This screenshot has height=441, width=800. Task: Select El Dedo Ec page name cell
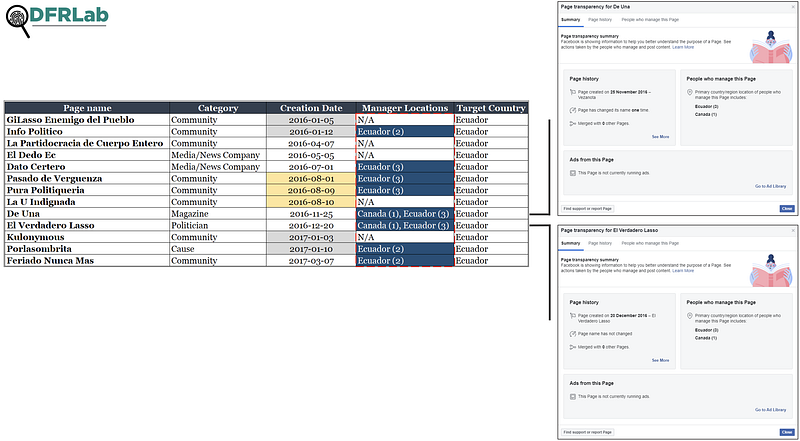[87, 155]
